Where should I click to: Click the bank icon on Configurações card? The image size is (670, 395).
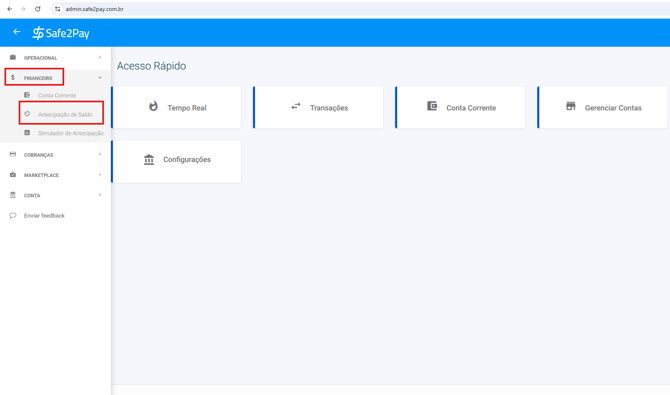click(x=149, y=159)
